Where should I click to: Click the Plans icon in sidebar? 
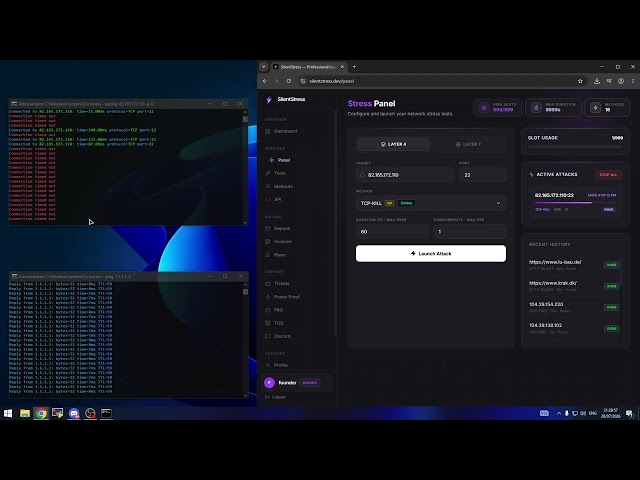coord(268,255)
